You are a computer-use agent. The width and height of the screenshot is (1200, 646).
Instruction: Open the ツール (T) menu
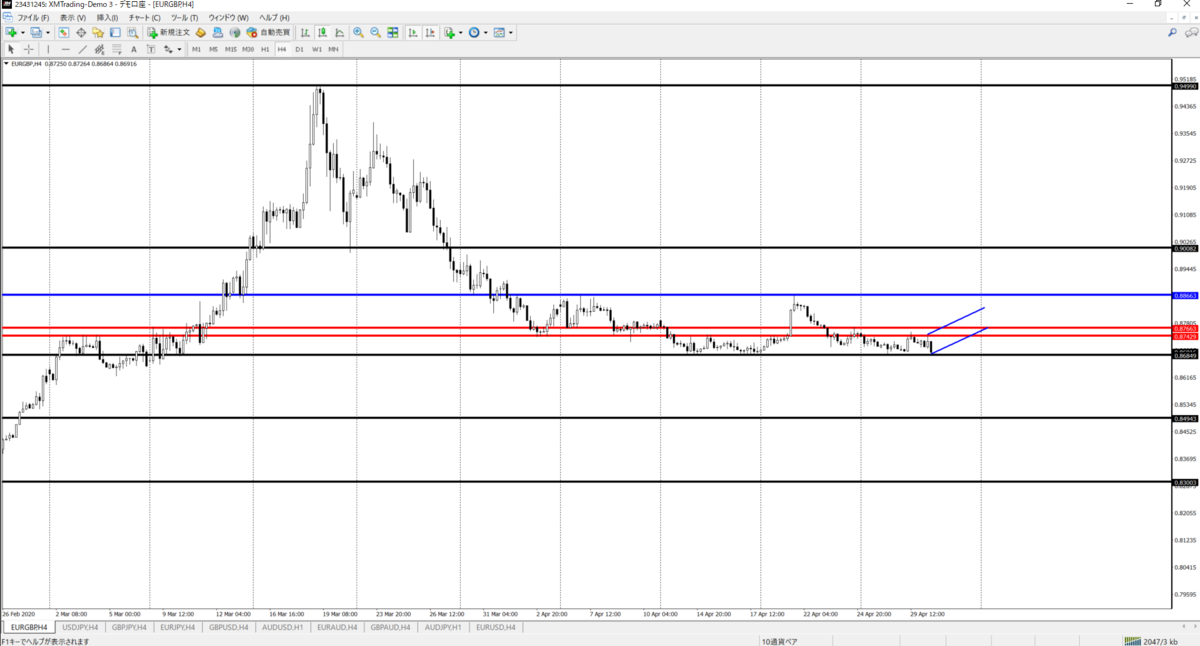185,18
